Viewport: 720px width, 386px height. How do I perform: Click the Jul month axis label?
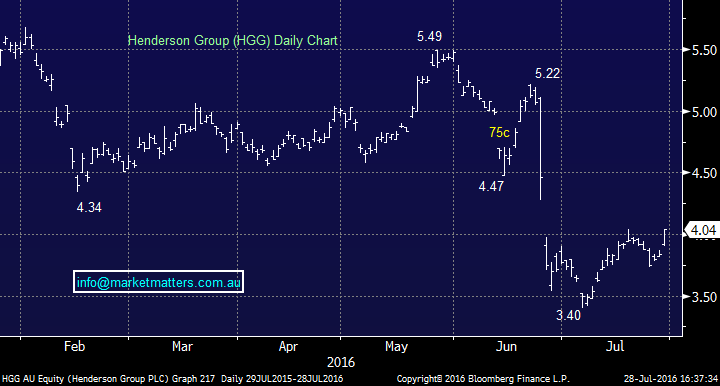615,346
